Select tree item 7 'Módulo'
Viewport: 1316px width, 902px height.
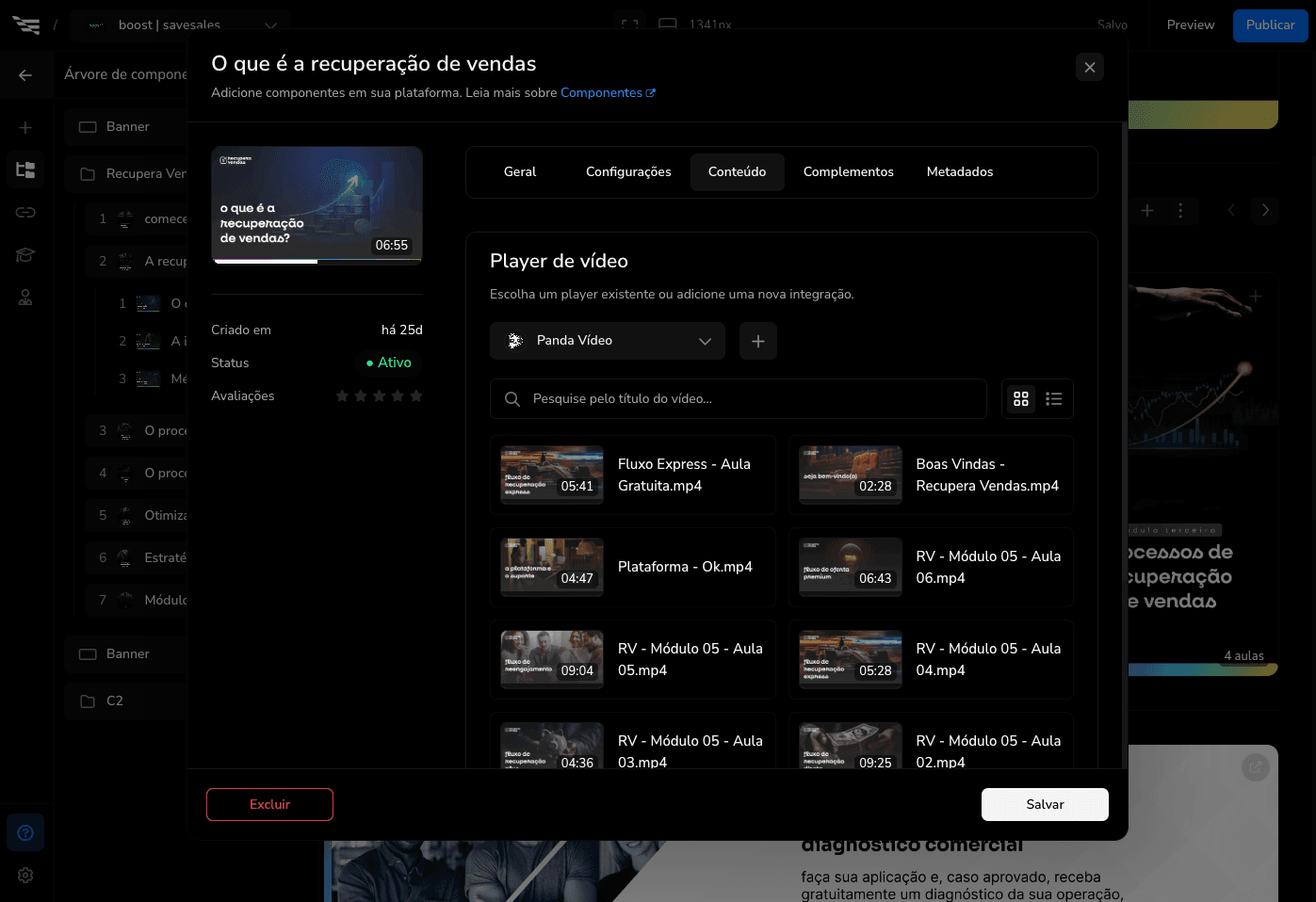click(x=137, y=601)
